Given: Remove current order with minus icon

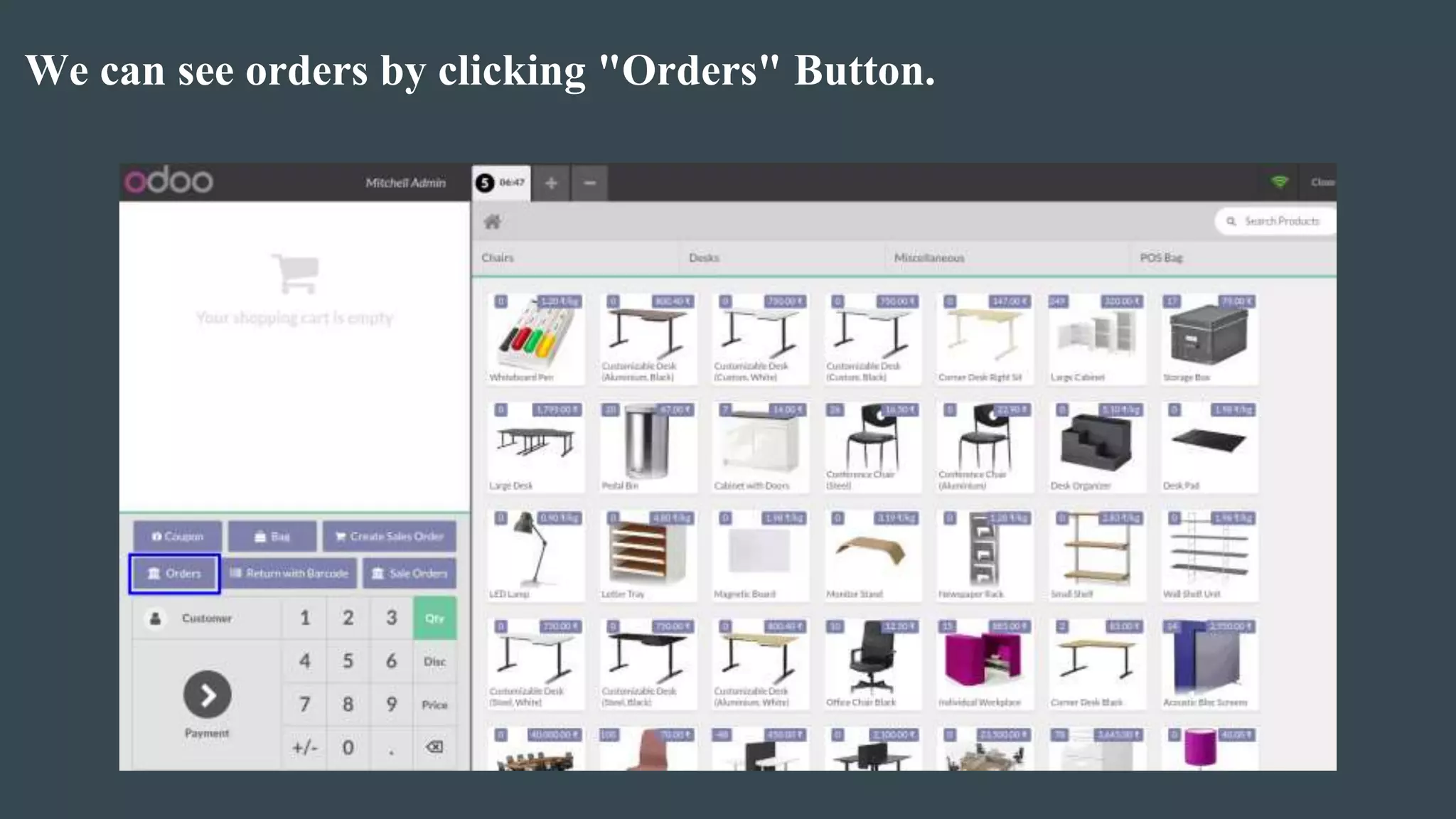Looking at the screenshot, I should point(589,183).
